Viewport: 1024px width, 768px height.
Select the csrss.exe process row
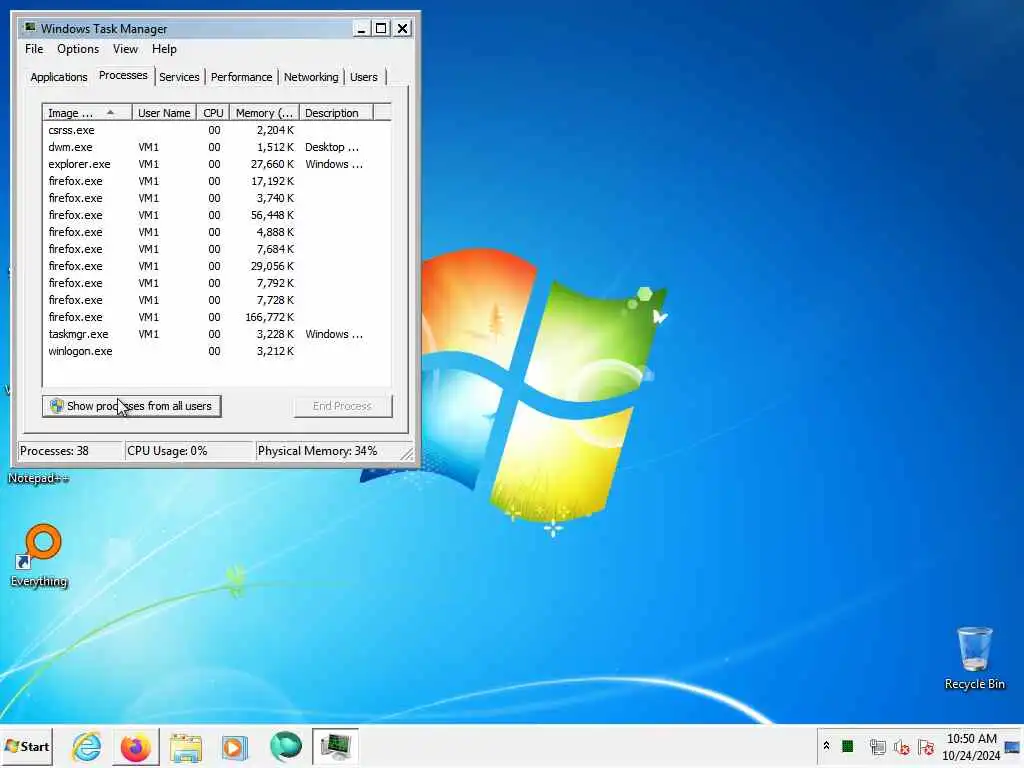(x=217, y=130)
